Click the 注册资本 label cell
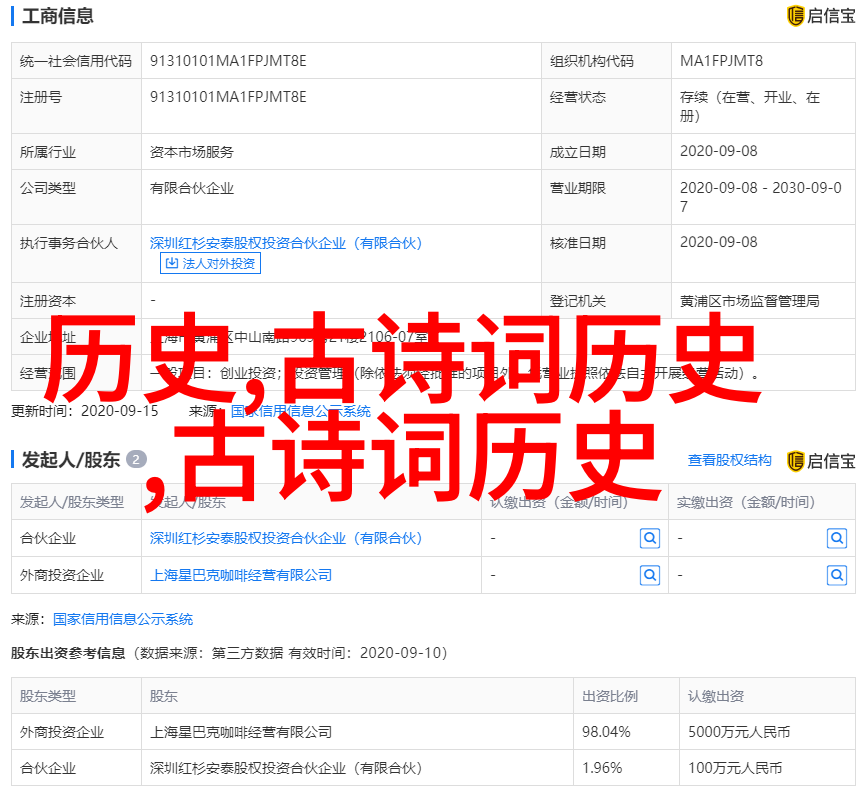The height and width of the screenshot is (790, 867). 76,301
